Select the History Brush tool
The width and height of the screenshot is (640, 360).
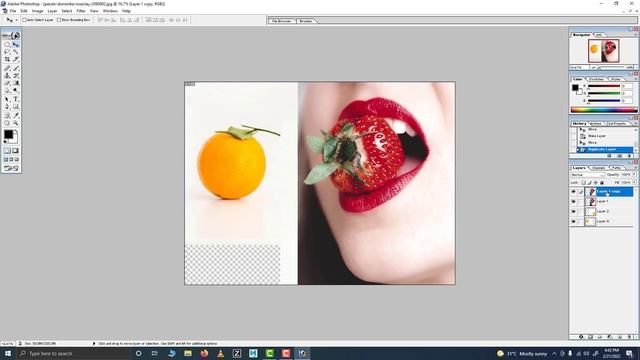tap(16, 76)
